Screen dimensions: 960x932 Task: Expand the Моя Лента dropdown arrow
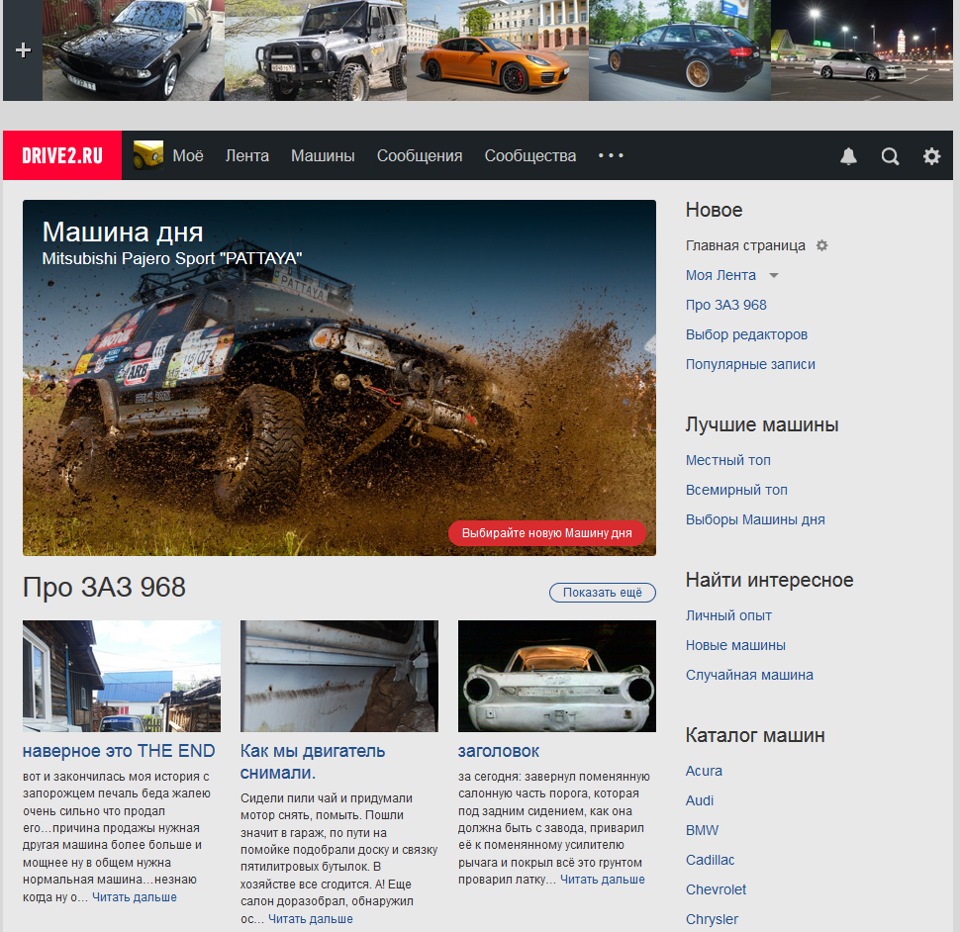pos(773,276)
